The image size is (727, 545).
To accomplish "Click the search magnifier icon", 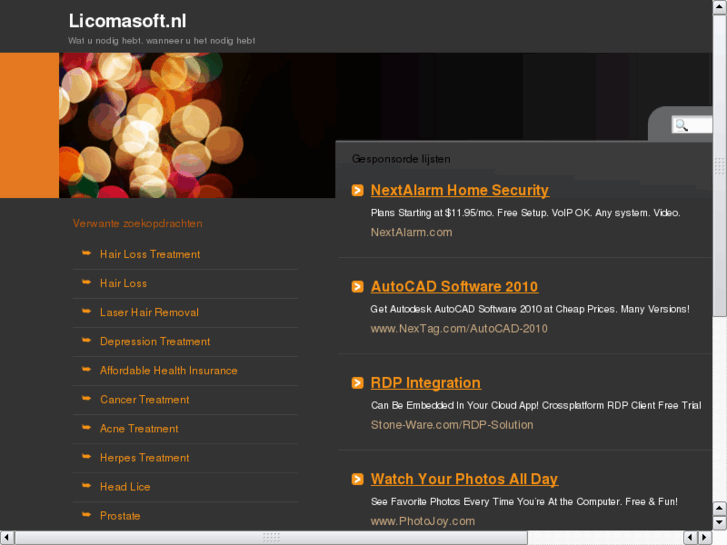I will coord(681,125).
